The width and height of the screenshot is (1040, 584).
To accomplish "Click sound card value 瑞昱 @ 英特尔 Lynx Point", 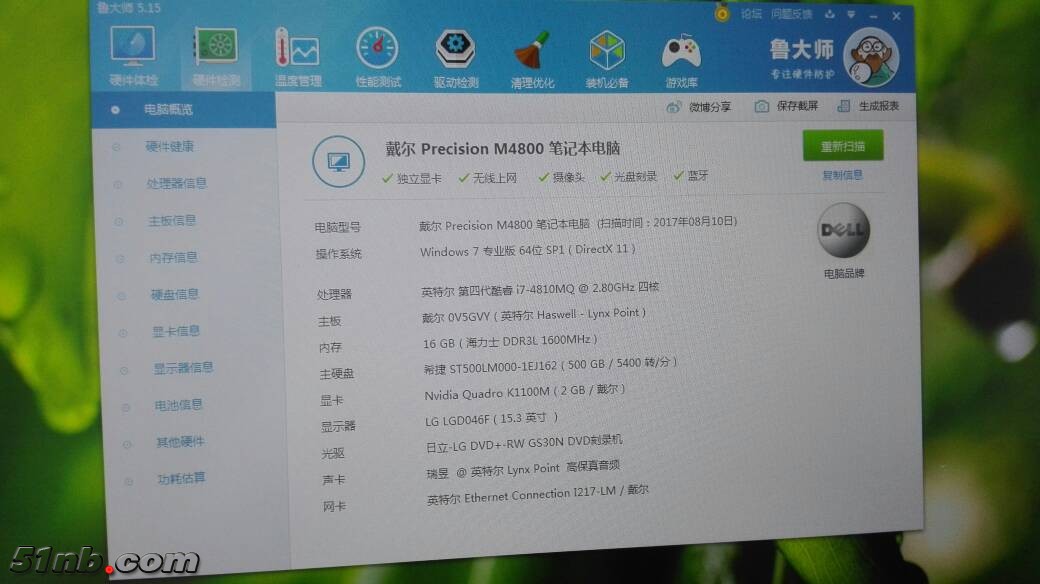I will click(x=523, y=469).
